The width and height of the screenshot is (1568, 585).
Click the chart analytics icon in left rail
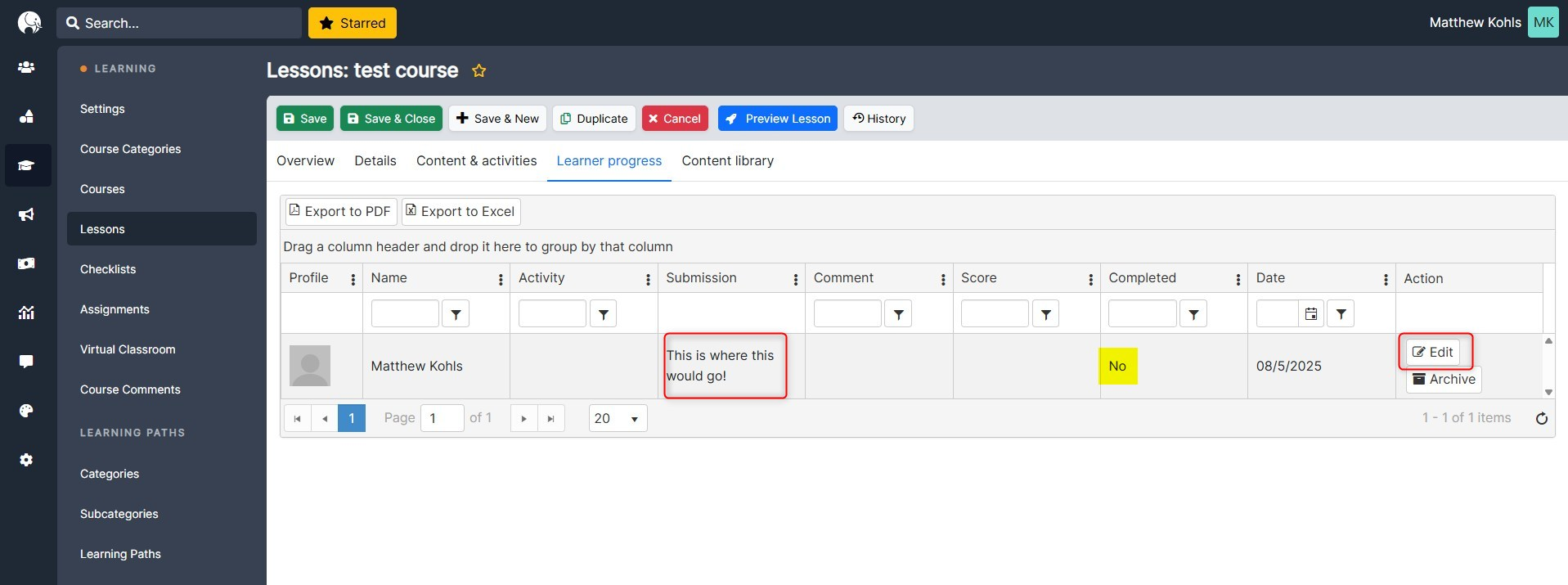coord(26,313)
